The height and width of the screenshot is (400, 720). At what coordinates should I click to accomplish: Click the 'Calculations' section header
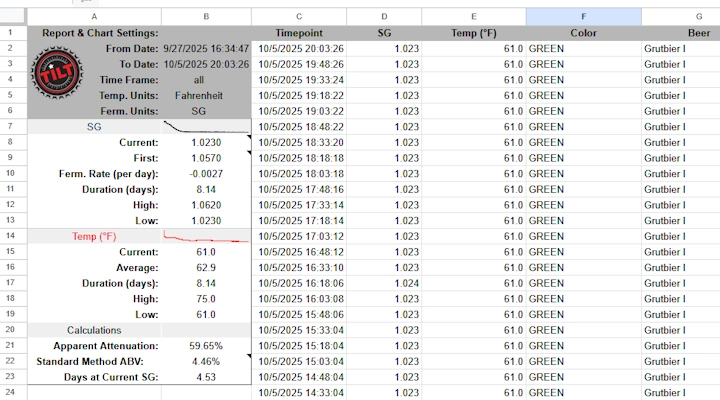tap(94, 330)
